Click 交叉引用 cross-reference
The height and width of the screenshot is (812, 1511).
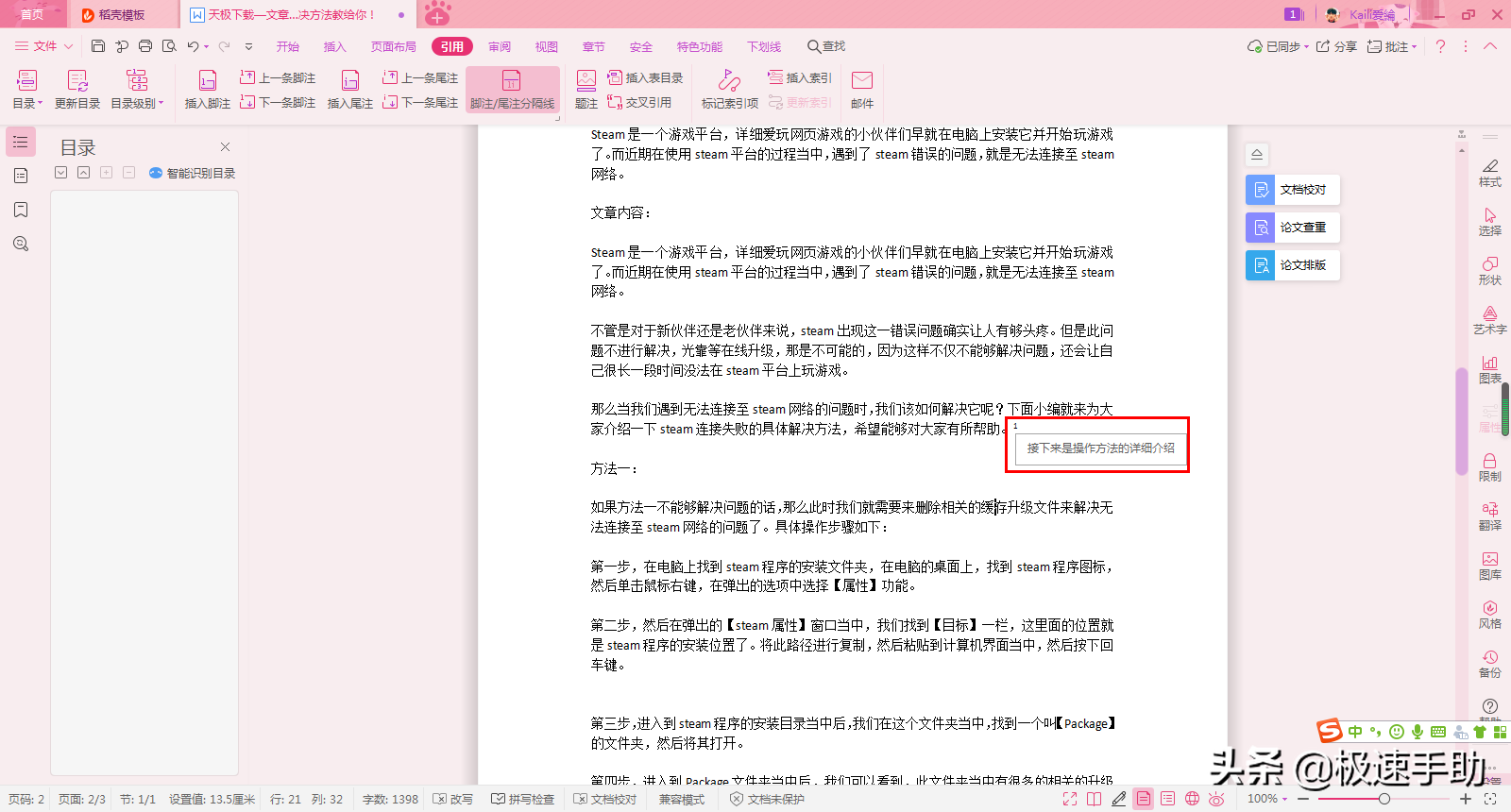[x=639, y=102]
